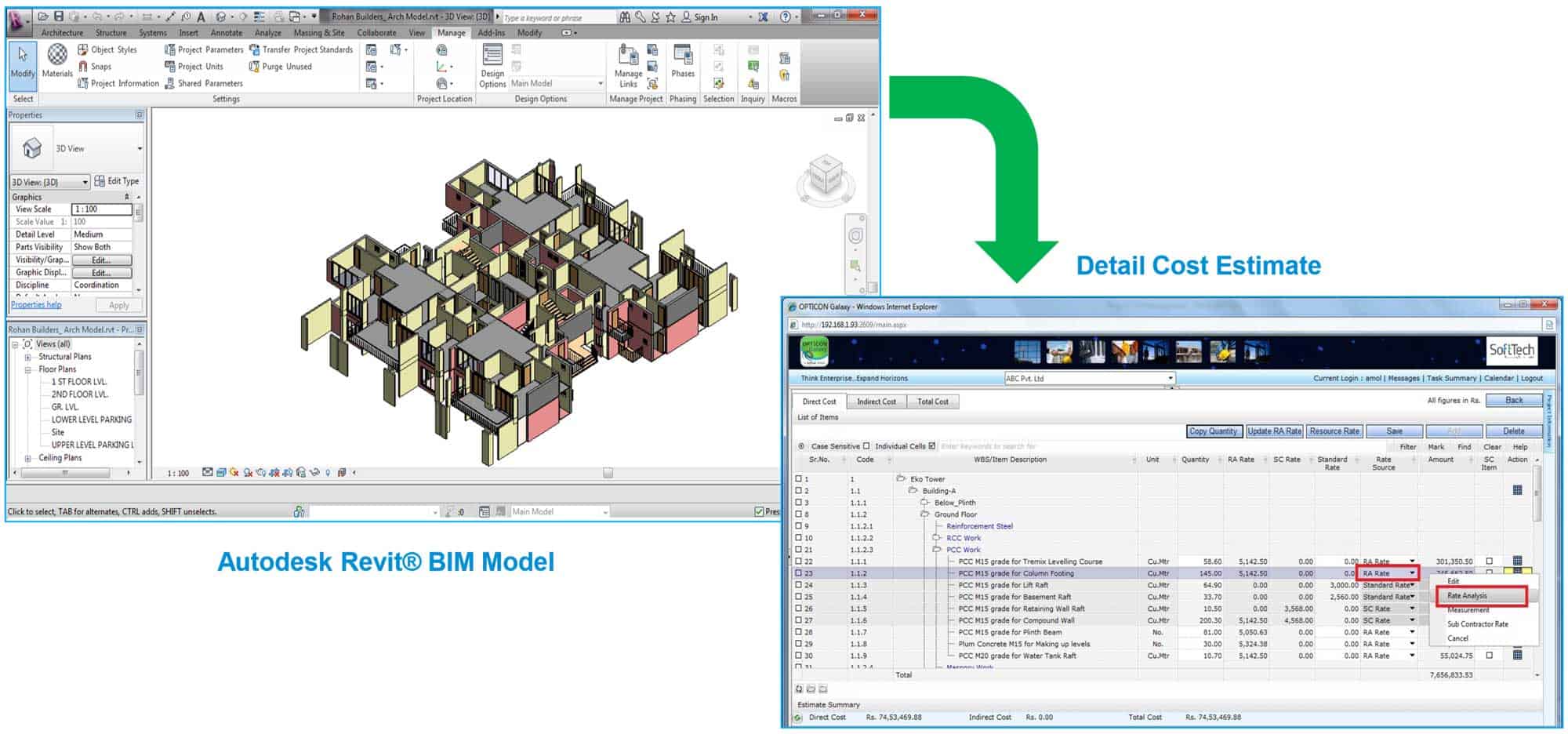Toggle SC Item checkbox for row 22
1568x734 pixels.
click(1490, 561)
